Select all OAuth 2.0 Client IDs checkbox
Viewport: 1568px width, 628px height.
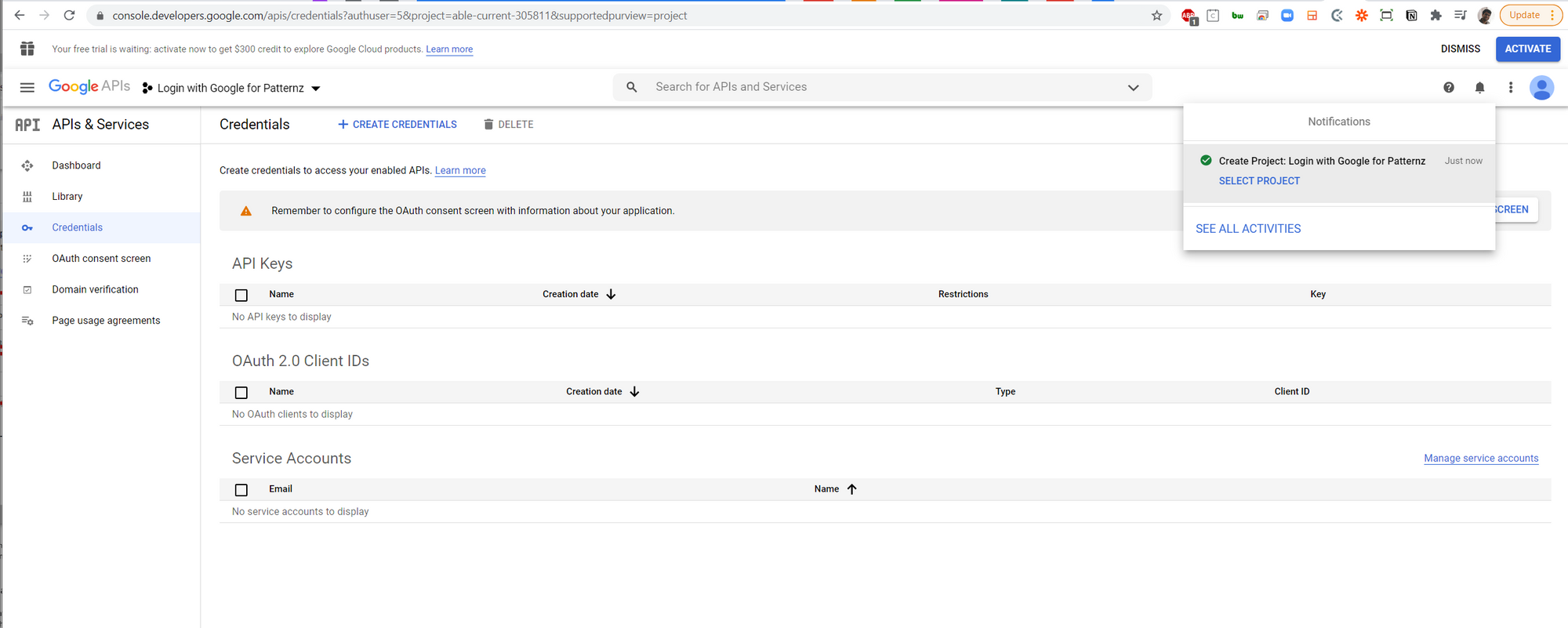coord(241,392)
